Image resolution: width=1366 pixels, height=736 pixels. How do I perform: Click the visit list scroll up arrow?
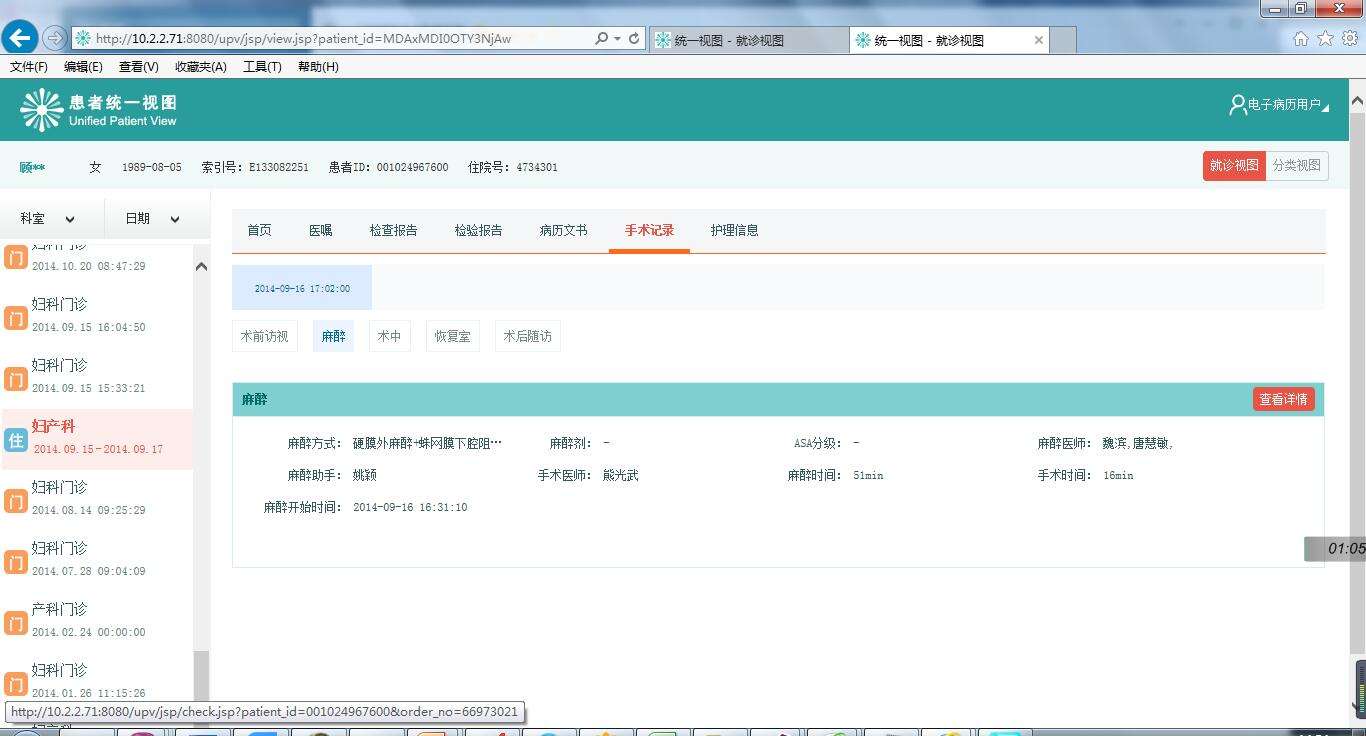coord(201,267)
